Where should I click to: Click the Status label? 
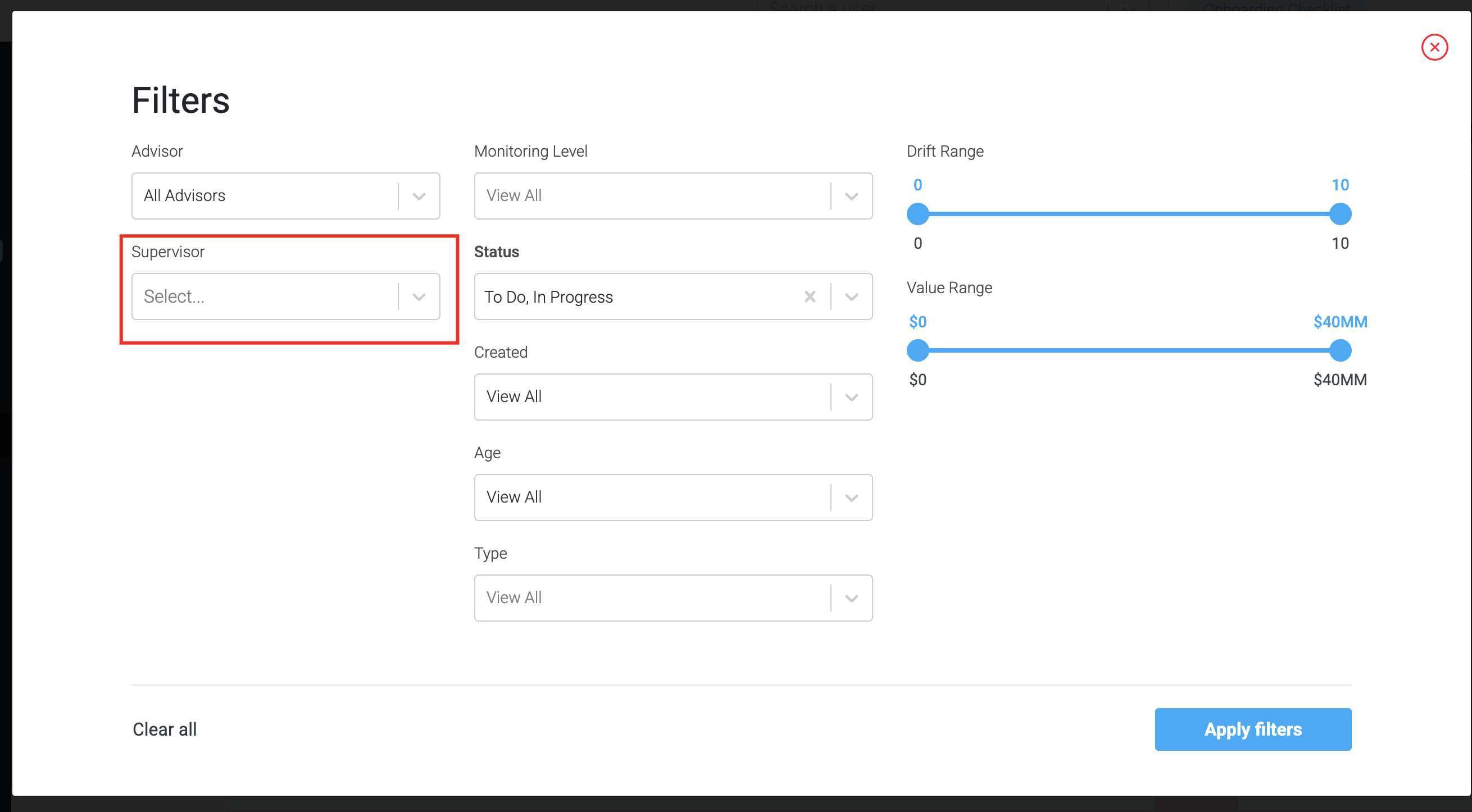pos(497,252)
